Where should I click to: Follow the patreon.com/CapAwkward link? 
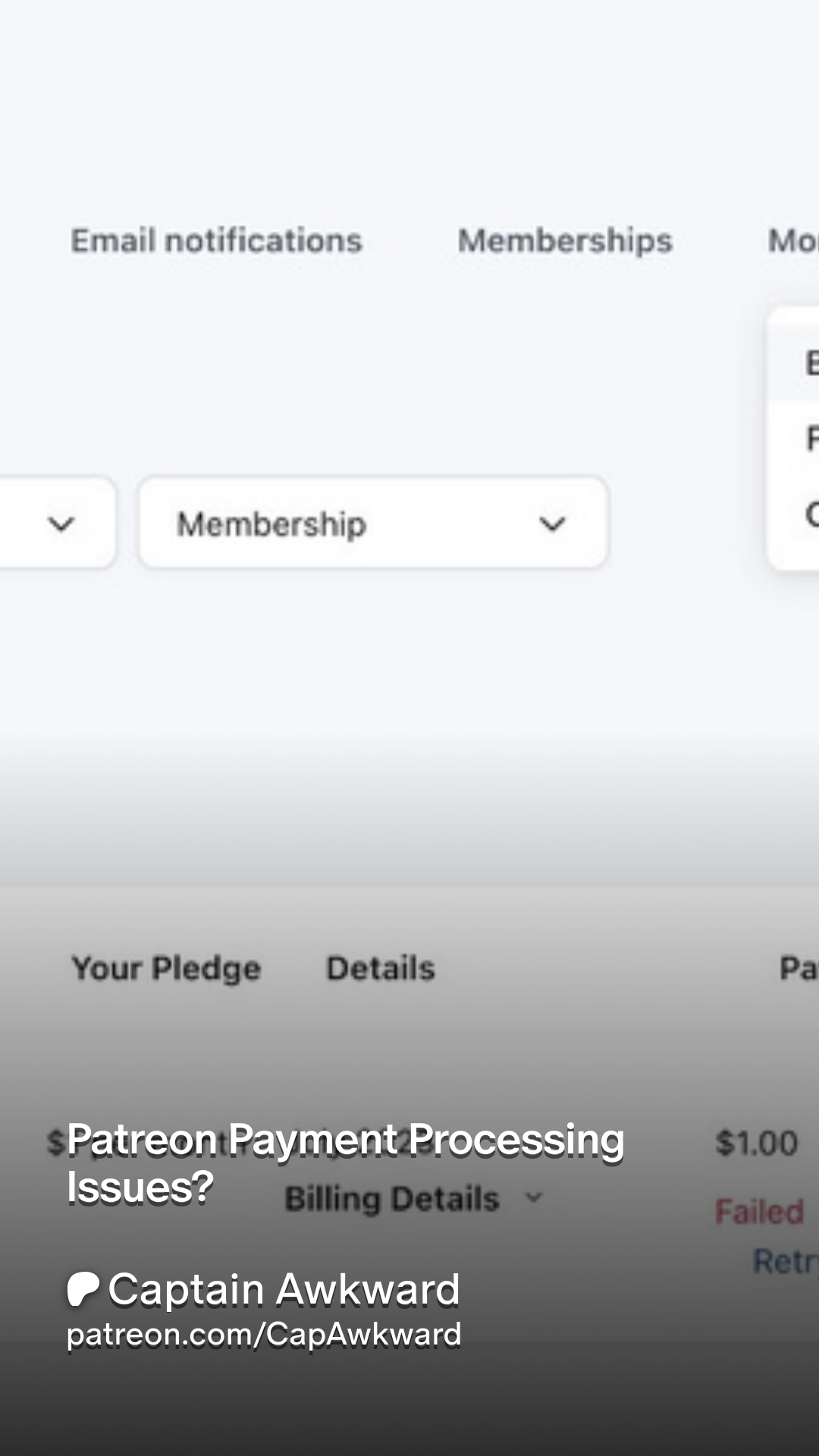click(x=264, y=1335)
